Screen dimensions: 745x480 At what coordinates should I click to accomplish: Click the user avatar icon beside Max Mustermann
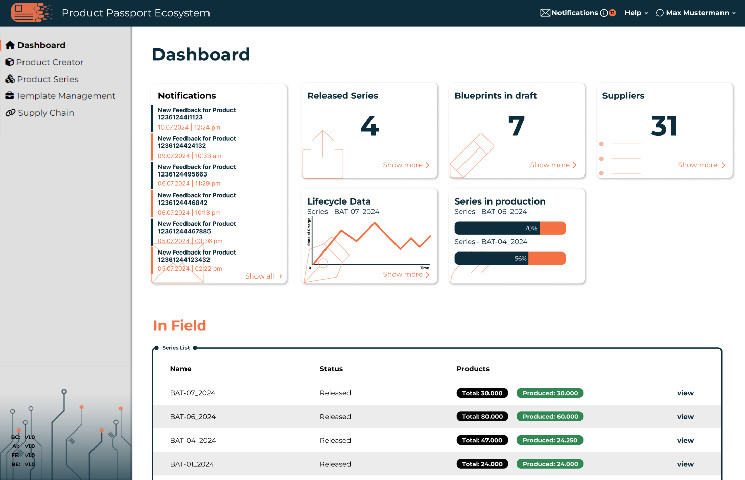click(659, 13)
